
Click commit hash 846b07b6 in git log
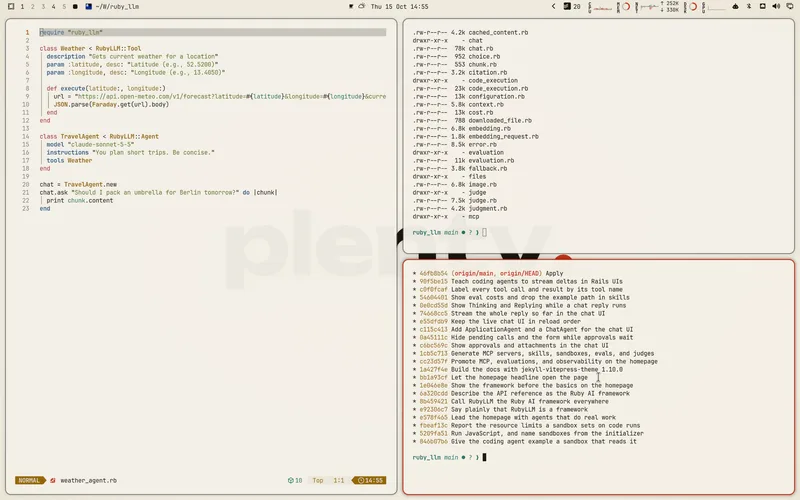433,441
